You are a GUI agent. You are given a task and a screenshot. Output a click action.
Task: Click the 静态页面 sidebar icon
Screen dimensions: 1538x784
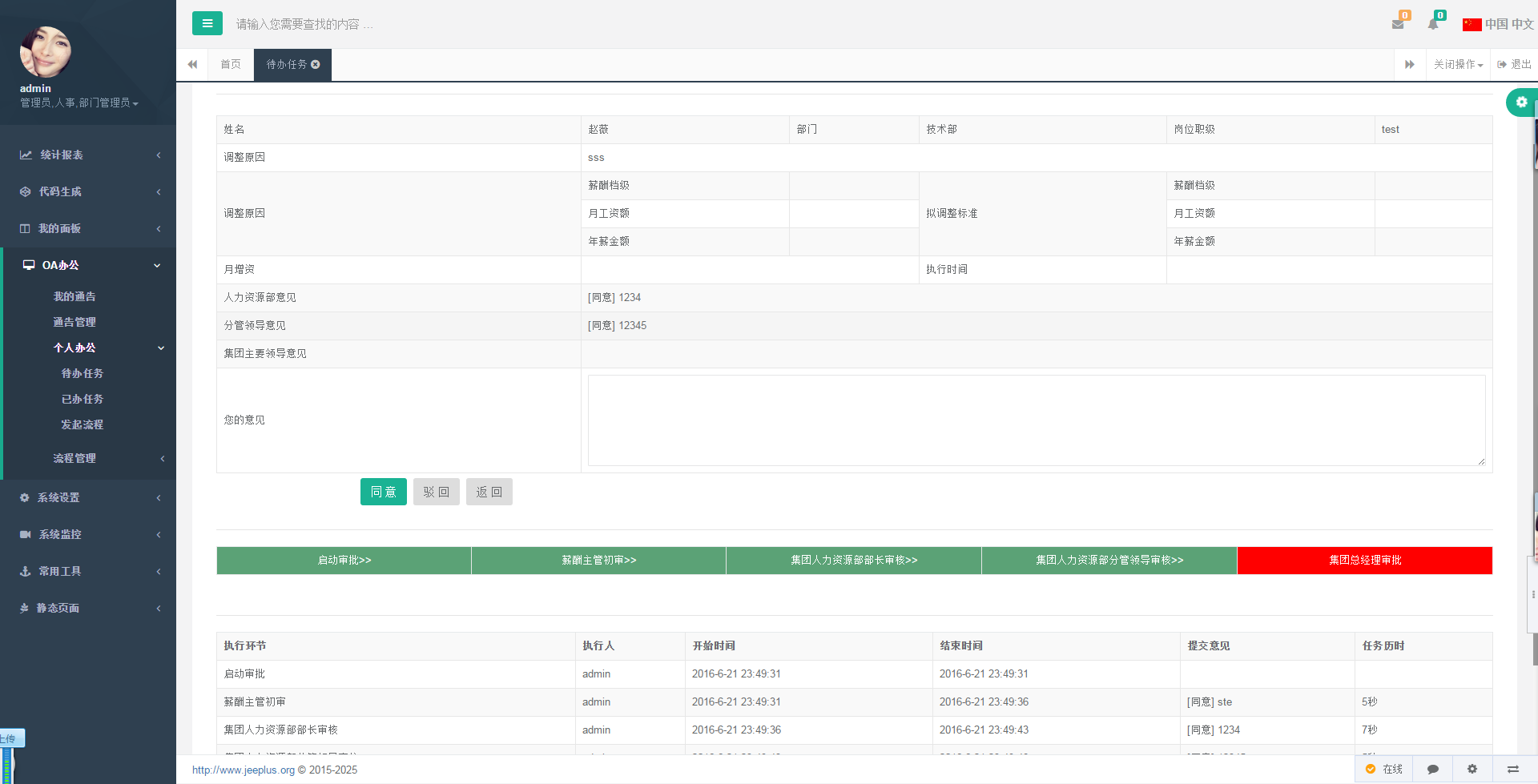[x=24, y=608]
